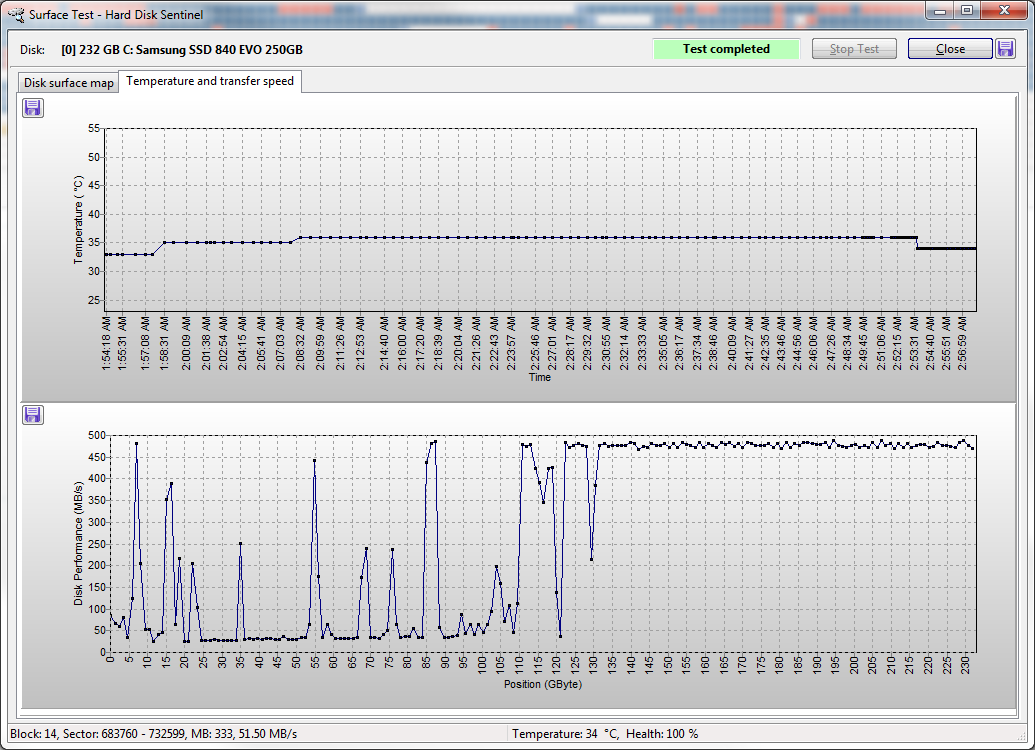This screenshot has height=750, width=1035.
Task: Click save icon above the temperature graph
Action: (x=33, y=108)
